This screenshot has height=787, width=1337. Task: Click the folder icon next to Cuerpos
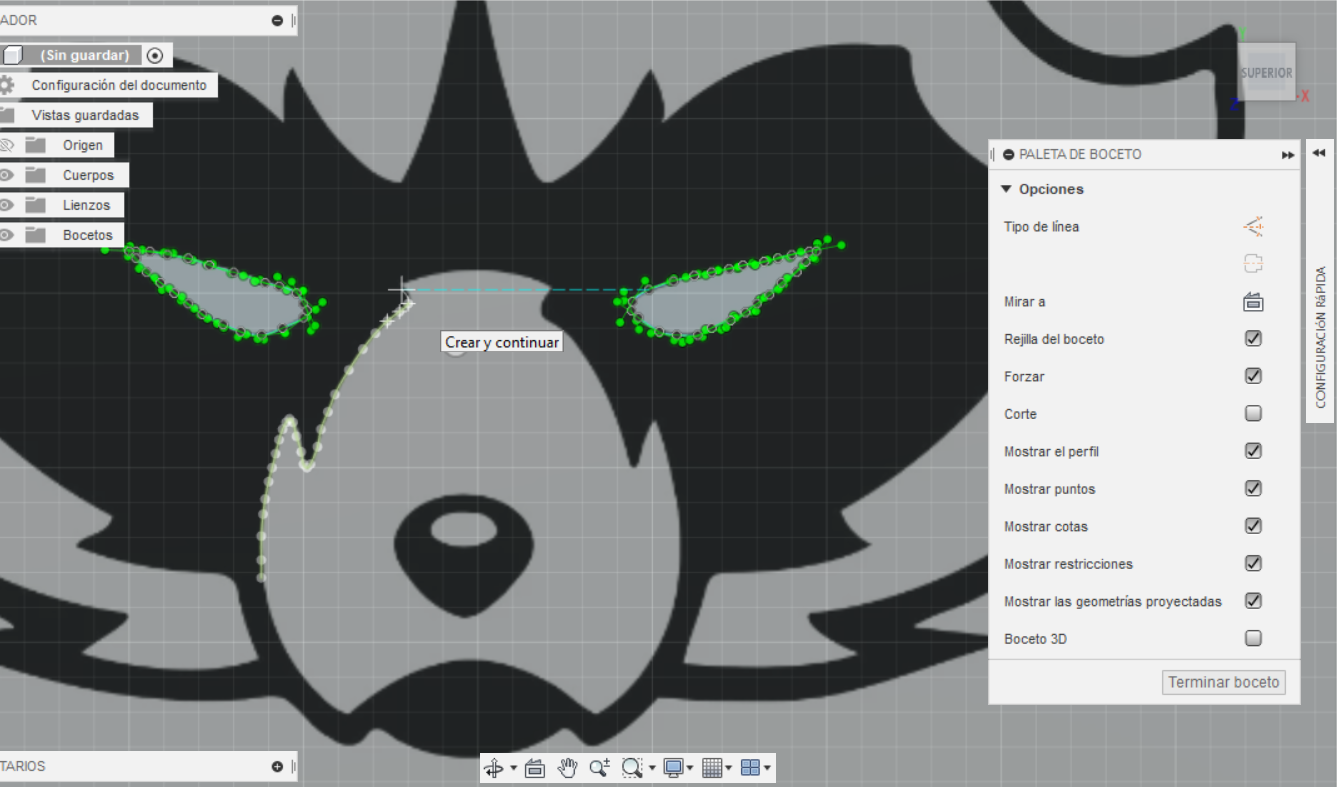coord(36,175)
